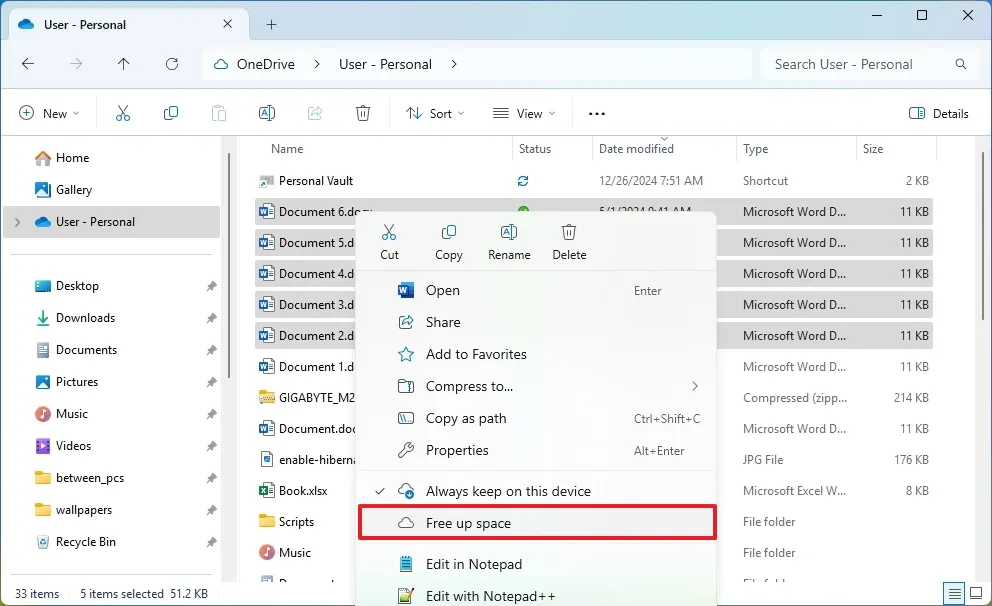The width and height of the screenshot is (992, 606).
Task: Open the Sort dropdown
Action: (435, 113)
